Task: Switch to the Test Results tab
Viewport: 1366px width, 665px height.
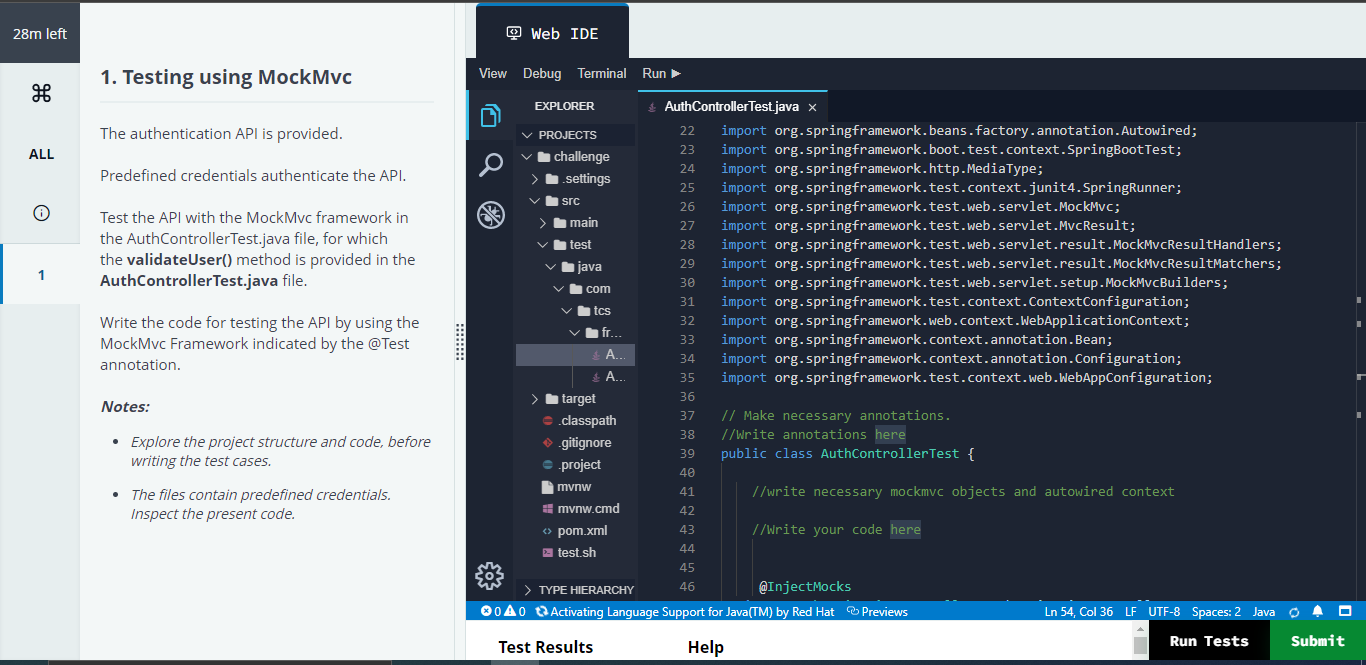Action: click(546, 647)
